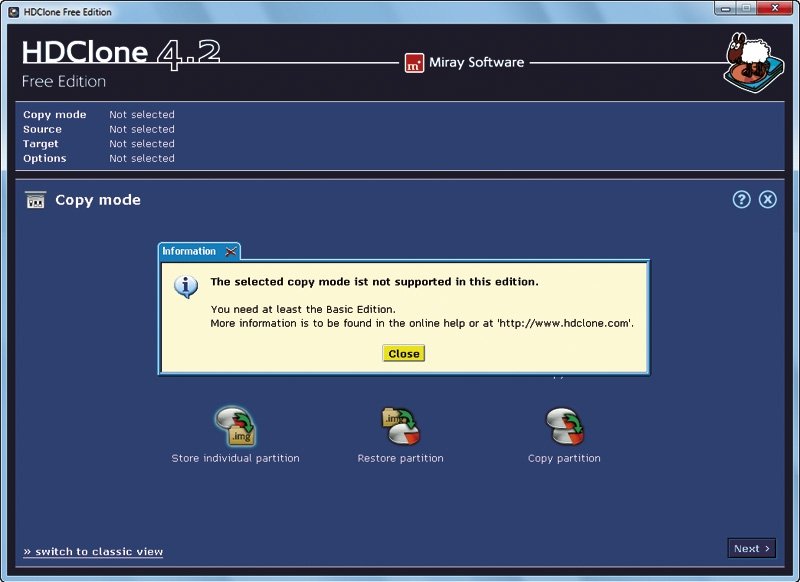800x582 pixels.
Task: Click the hdclone.com URL line in message
Action: 422,323
